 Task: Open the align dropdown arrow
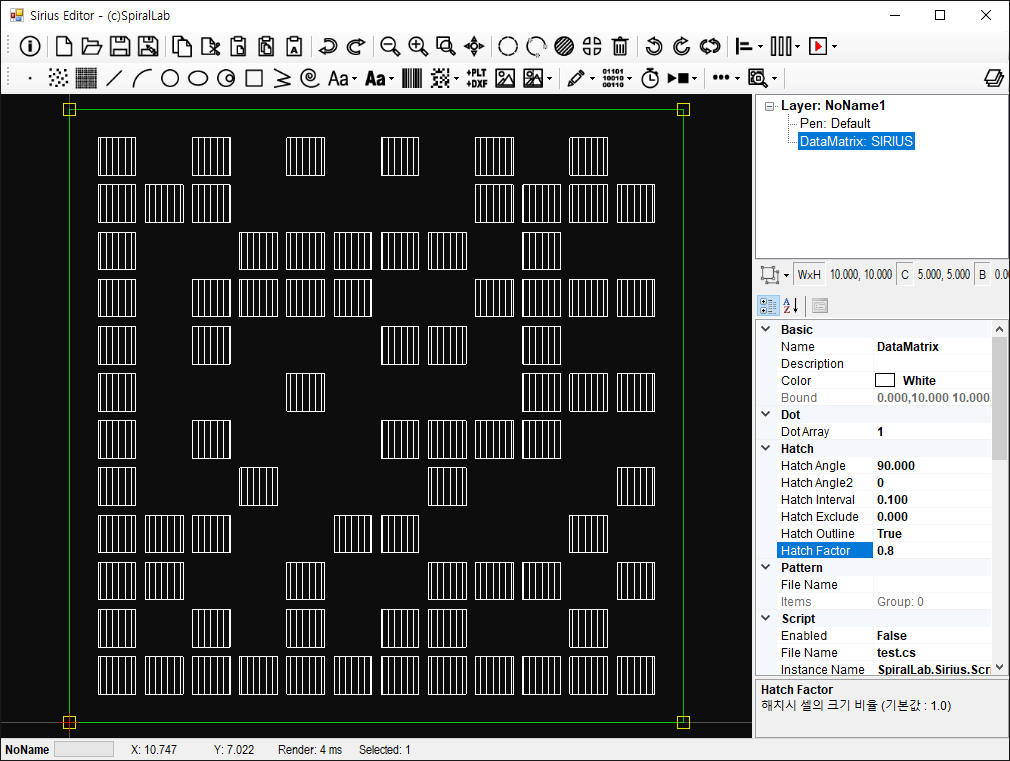760,47
